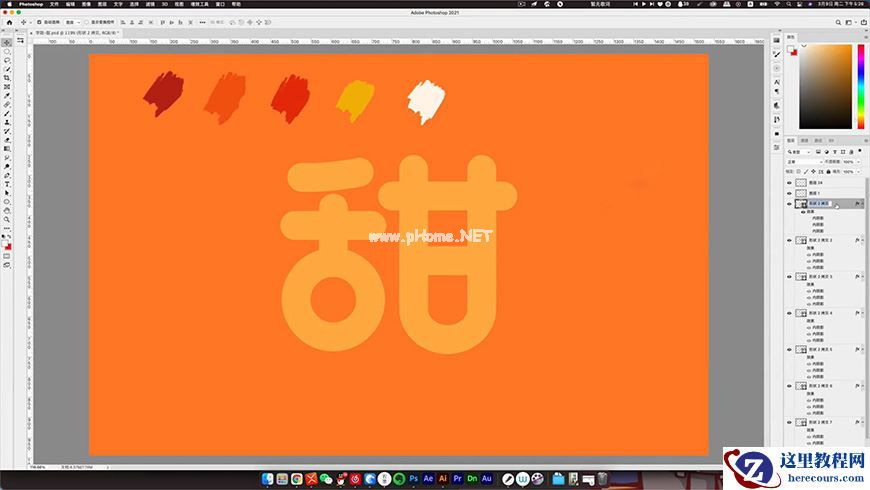Hide layer 图层 1 with its eye
This screenshot has height=490, width=870.
tap(790, 193)
